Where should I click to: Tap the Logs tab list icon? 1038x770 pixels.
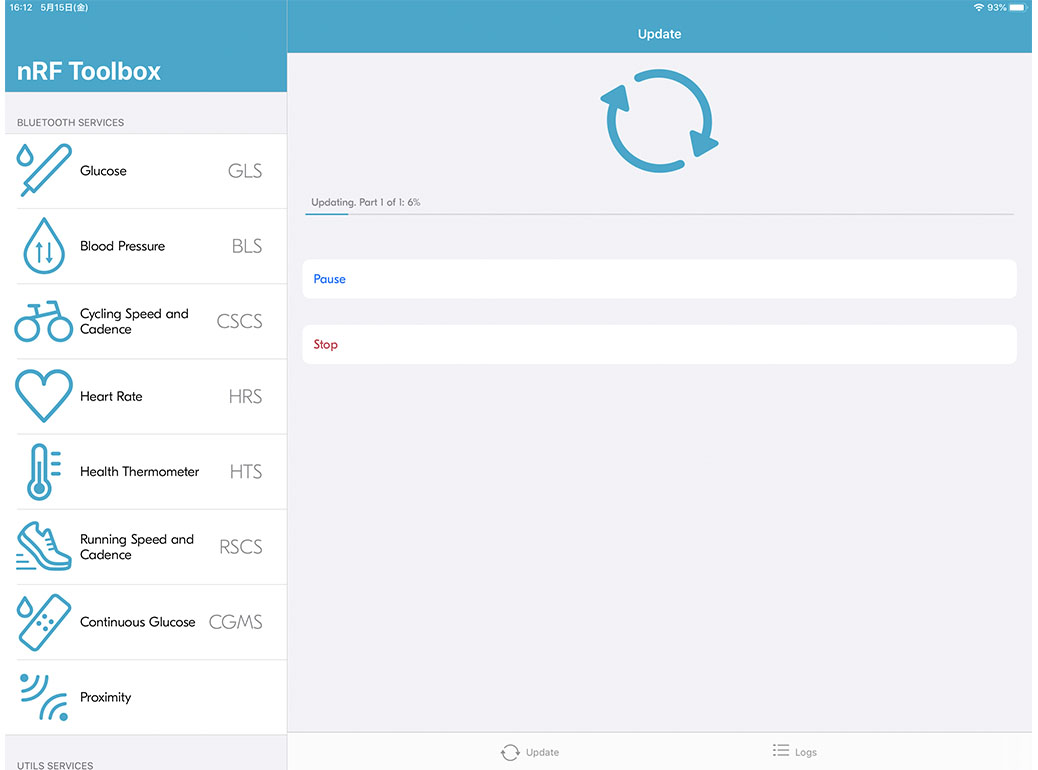point(780,751)
